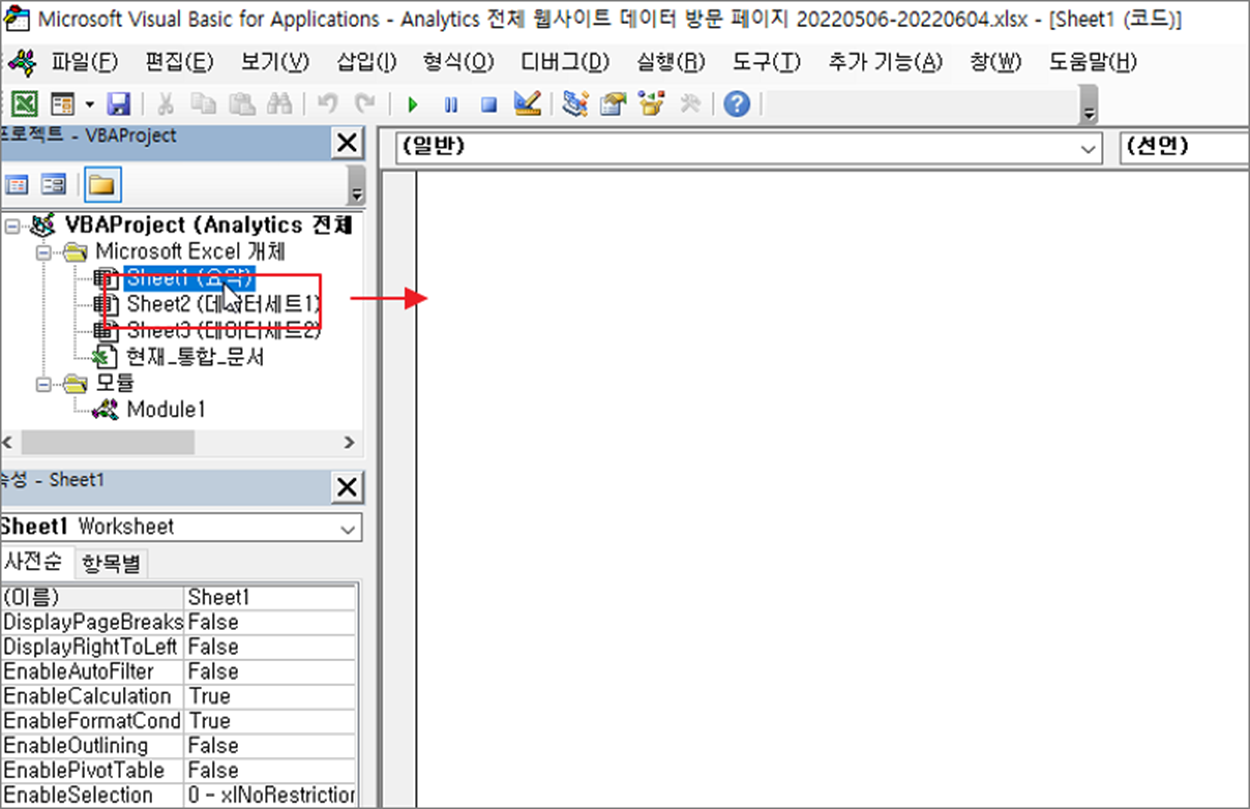
Task: Open the 삽입(I) menu
Action: point(367,62)
